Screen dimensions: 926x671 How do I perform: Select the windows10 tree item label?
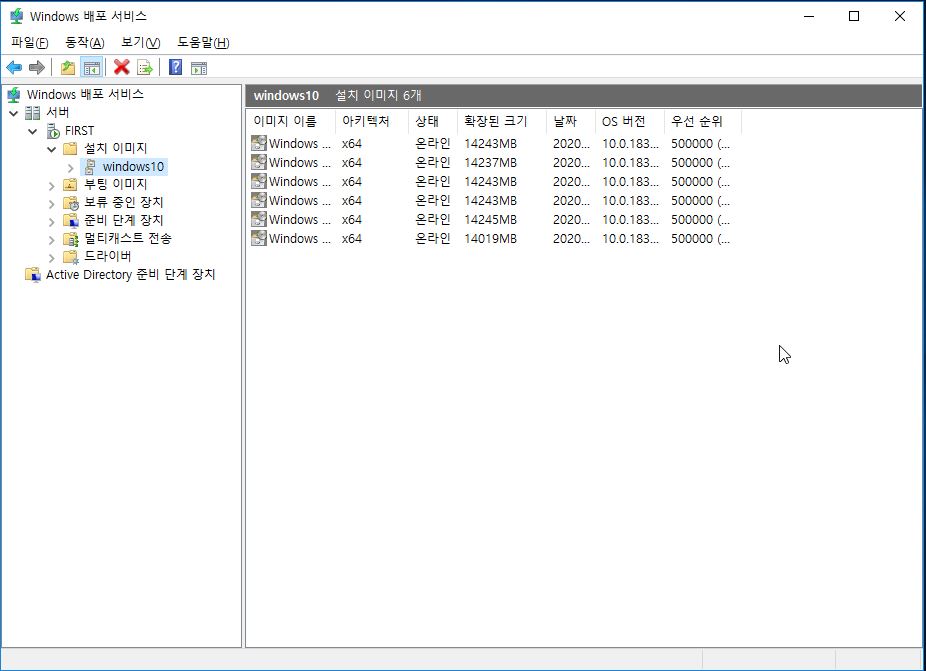[x=133, y=167]
